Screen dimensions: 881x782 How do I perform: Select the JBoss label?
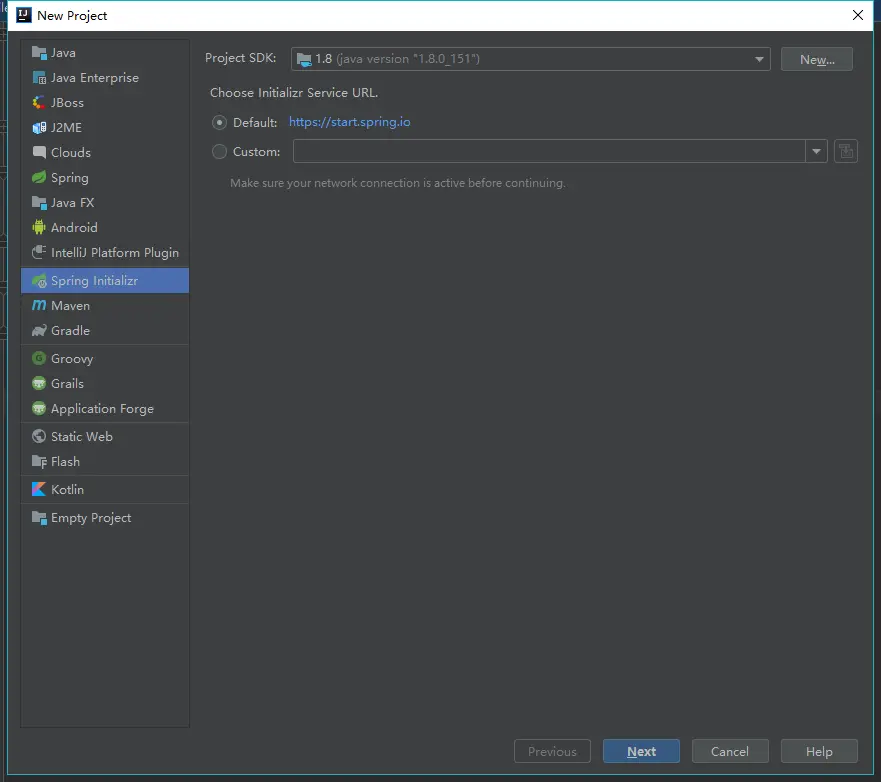click(67, 103)
